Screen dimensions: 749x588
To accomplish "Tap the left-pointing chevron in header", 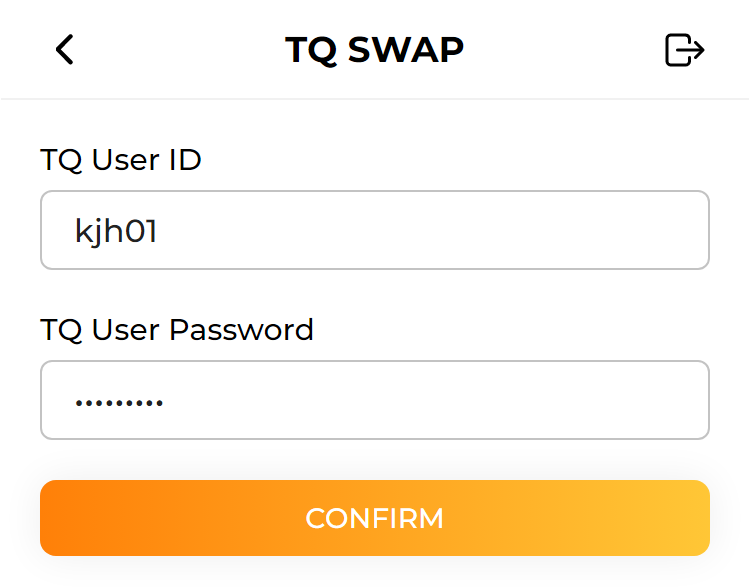I will coord(65,49).
